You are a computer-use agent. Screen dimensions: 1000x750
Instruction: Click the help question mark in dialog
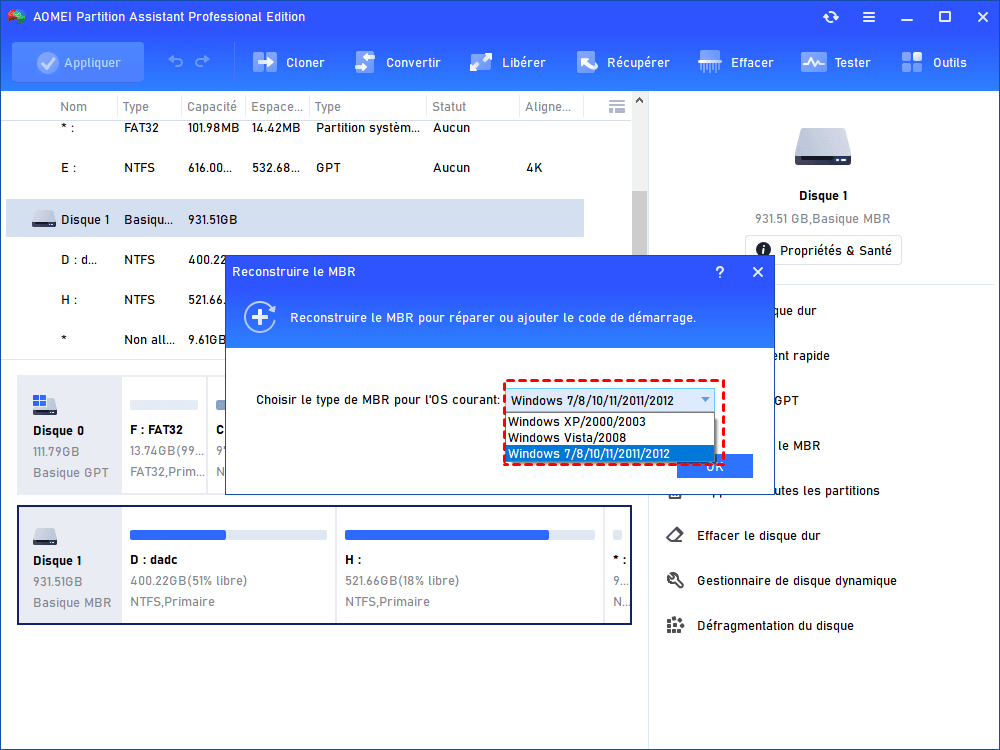720,272
